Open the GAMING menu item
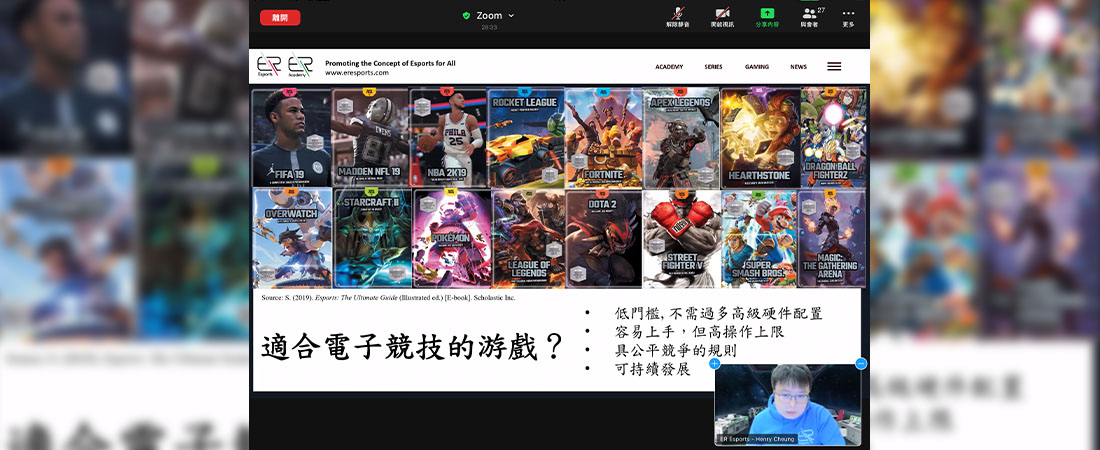Screen dimensions: 1100x450 click(757, 67)
